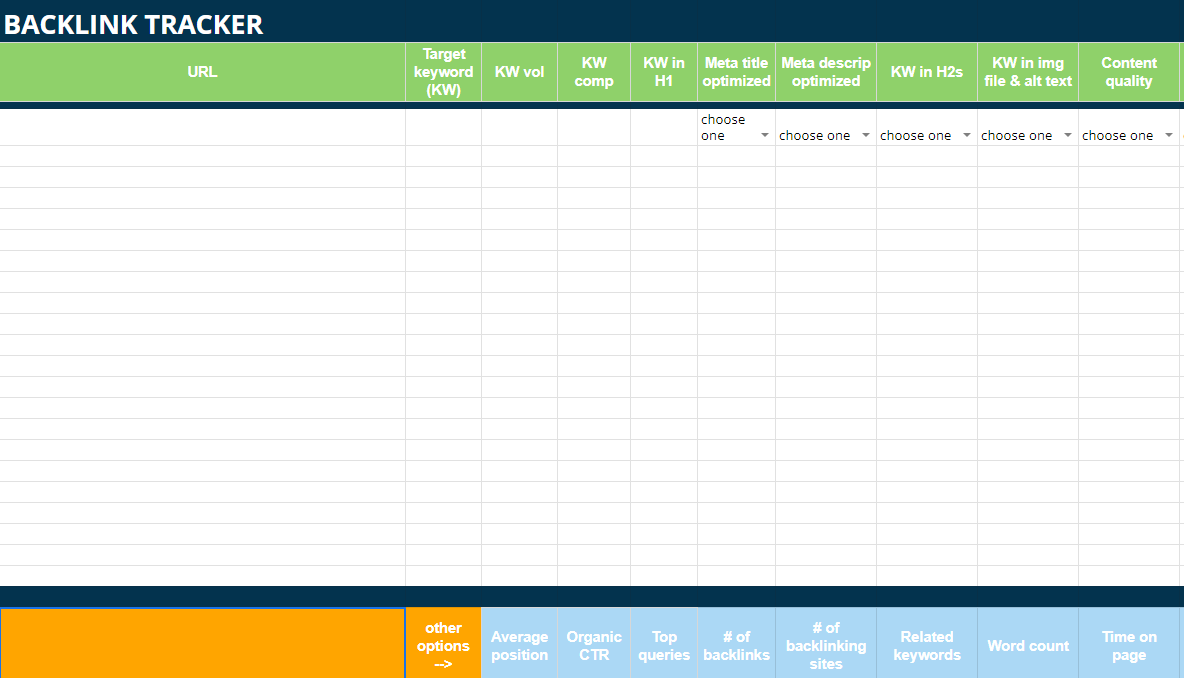Select the Word count header
1184x678 pixels.
point(1027,642)
